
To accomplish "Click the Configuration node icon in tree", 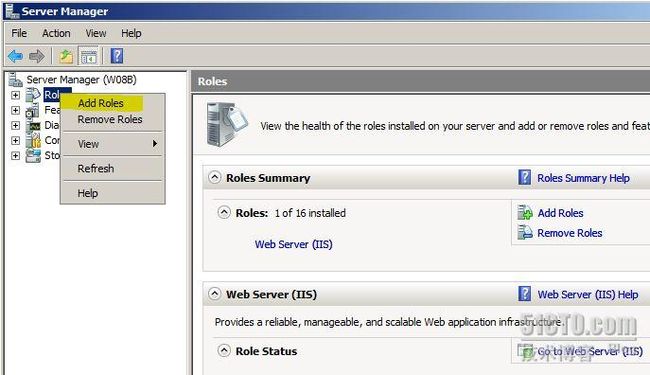I will (33, 140).
